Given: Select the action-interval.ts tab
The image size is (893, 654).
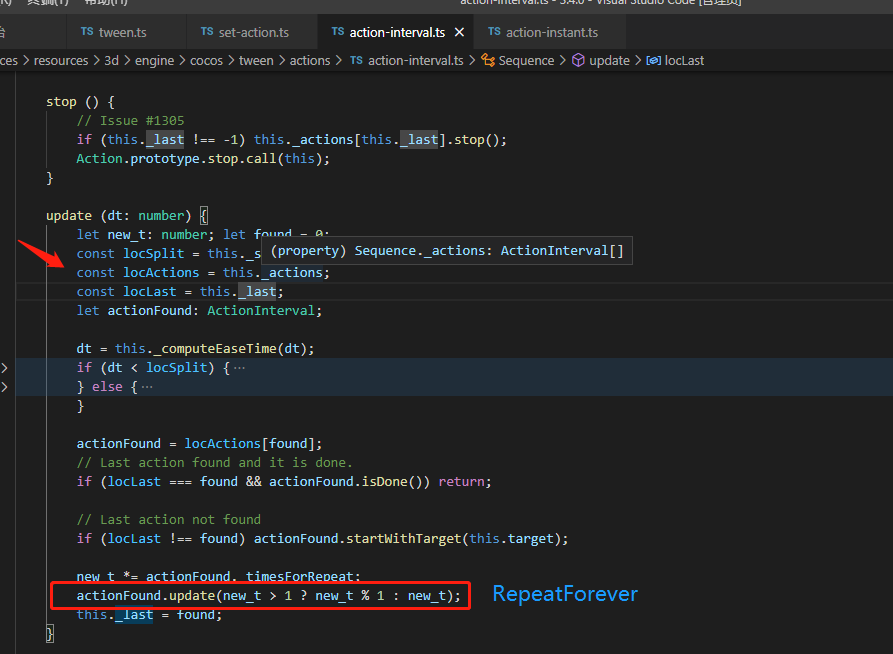Looking at the screenshot, I should (x=397, y=32).
